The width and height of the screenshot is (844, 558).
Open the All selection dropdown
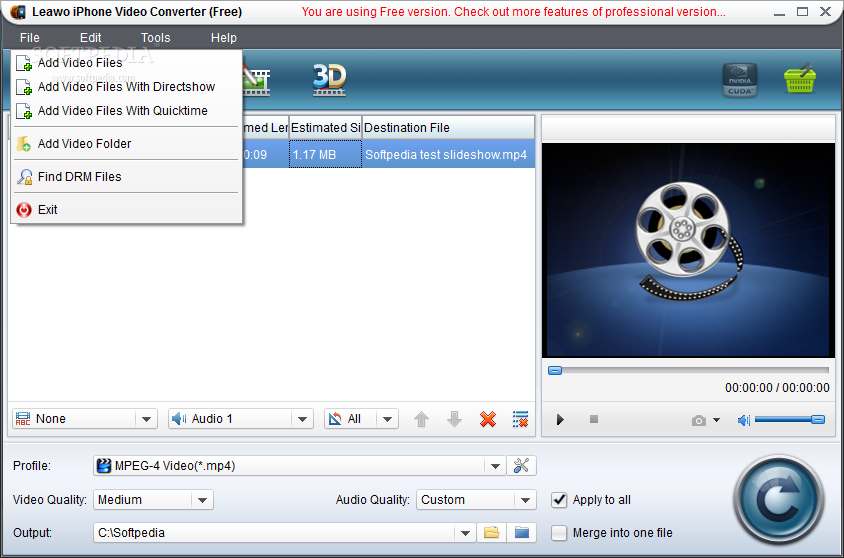tap(387, 419)
